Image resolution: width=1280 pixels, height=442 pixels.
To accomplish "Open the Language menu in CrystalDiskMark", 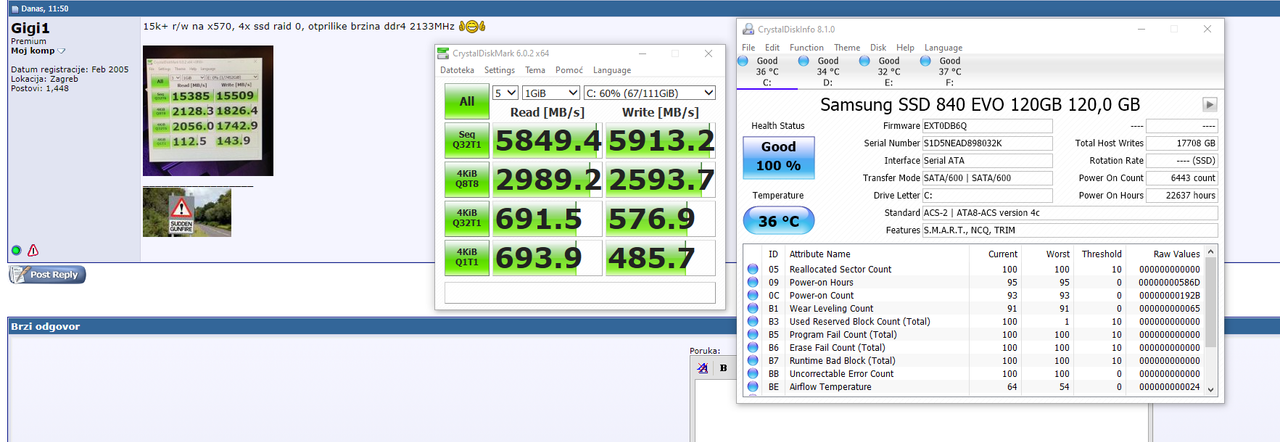I will pos(612,70).
